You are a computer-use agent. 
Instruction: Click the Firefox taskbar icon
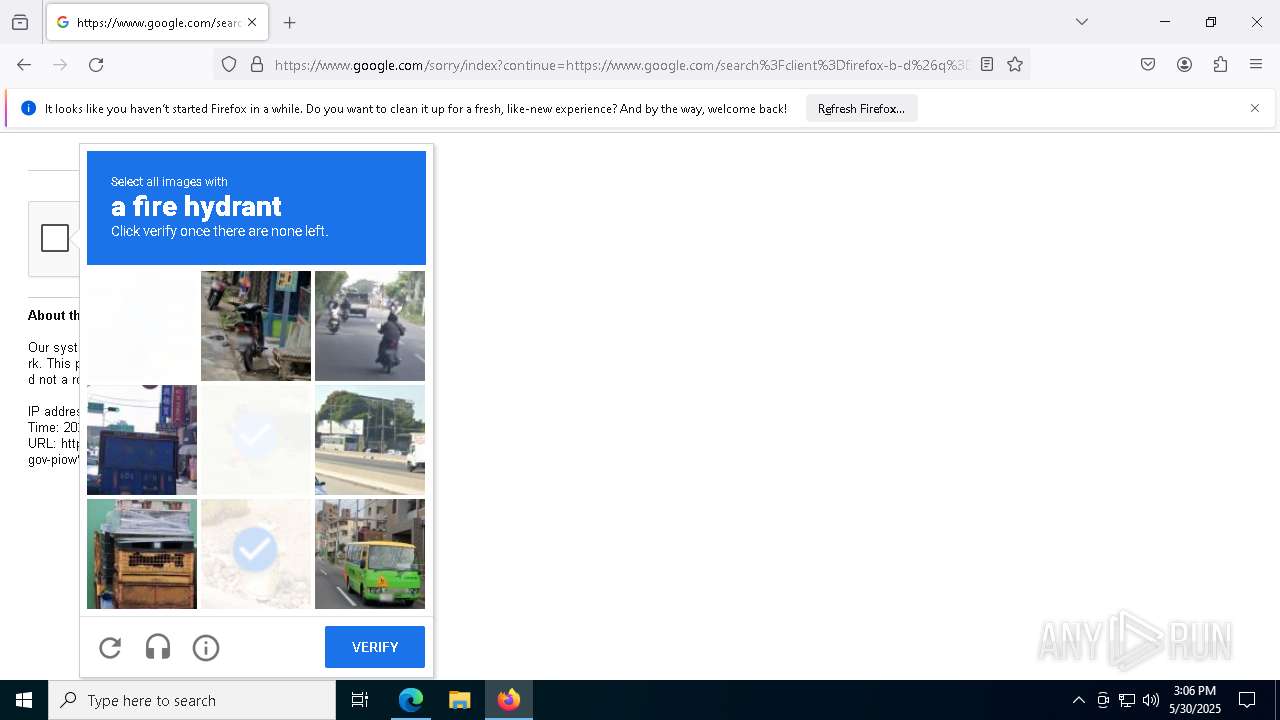pyautogui.click(x=509, y=700)
